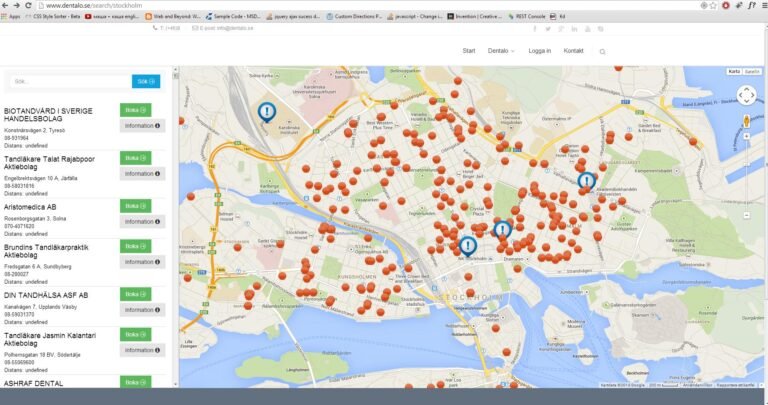
Task: Click the blue exclamation marker near Karolinska
Action: pyautogui.click(x=266, y=112)
